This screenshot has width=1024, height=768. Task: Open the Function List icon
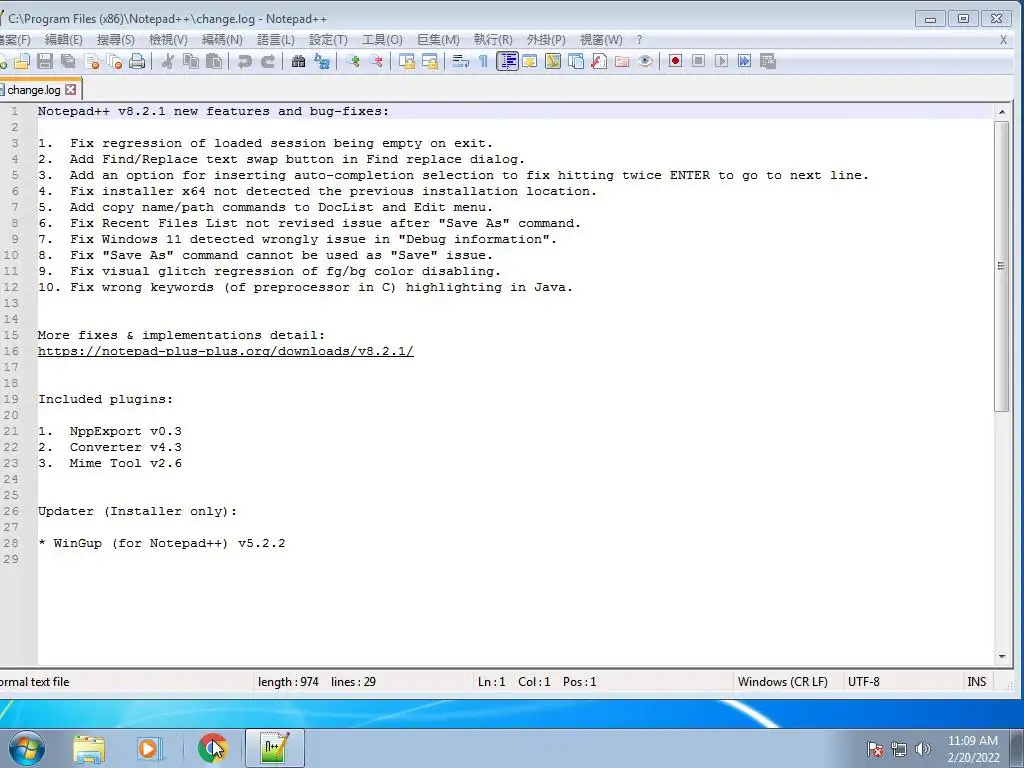pos(599,61)
